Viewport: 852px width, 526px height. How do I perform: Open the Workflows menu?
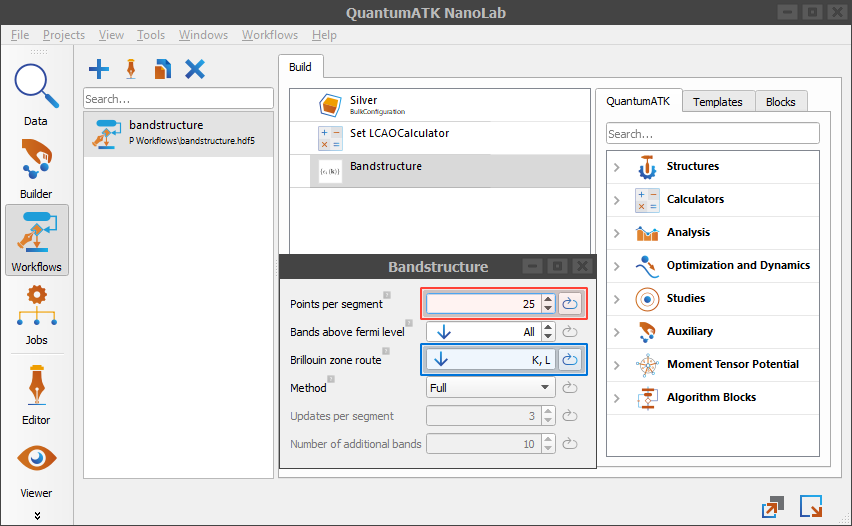click(270, 35)
